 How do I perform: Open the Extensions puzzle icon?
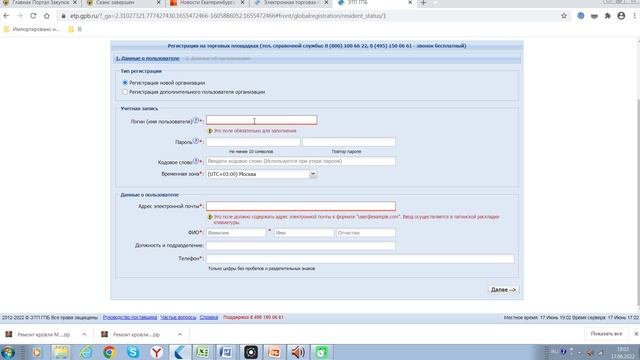click(608, 16)
